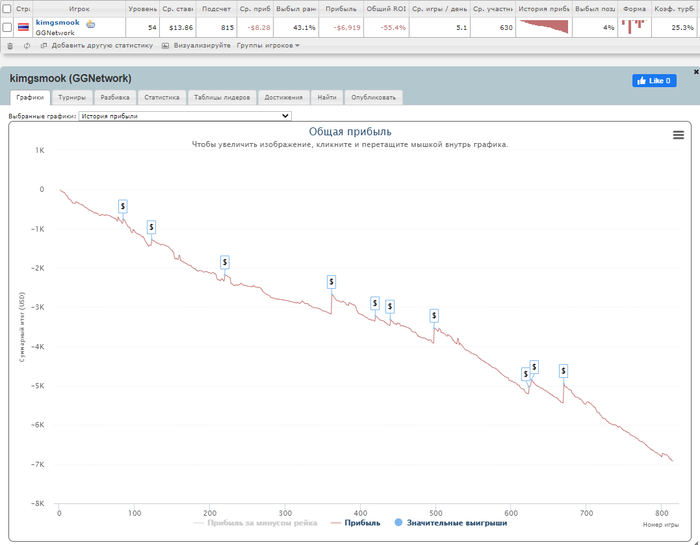Click the GGNetwork label under player name

tap(55, 33)
